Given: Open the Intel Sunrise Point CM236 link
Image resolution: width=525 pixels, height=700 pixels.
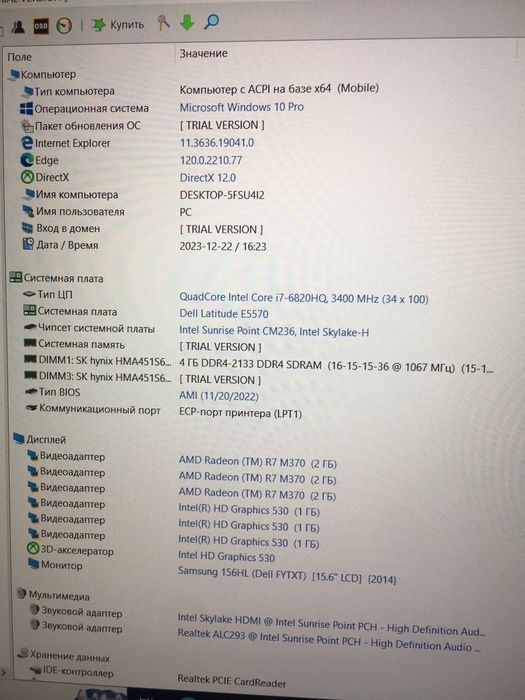Looking at the screenshot, I should [274, 331].
